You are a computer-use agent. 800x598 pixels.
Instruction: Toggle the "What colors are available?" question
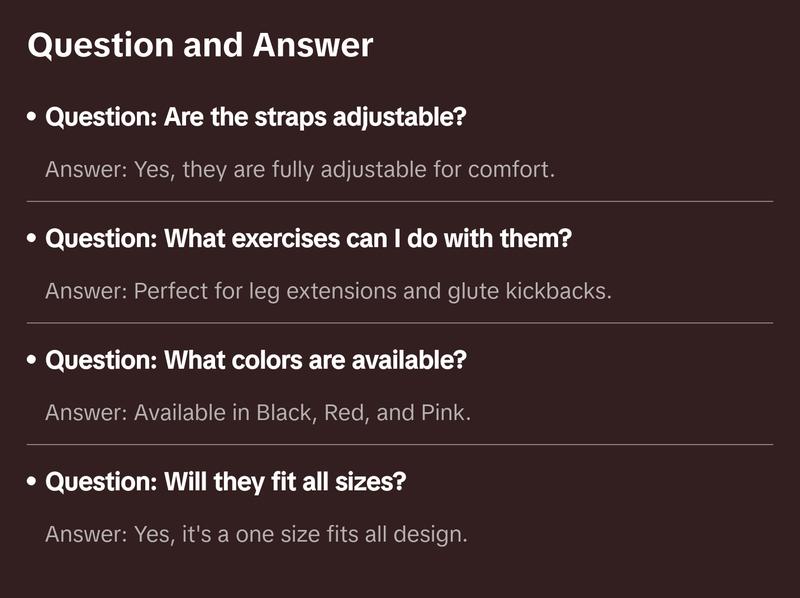tap(256, 360)
